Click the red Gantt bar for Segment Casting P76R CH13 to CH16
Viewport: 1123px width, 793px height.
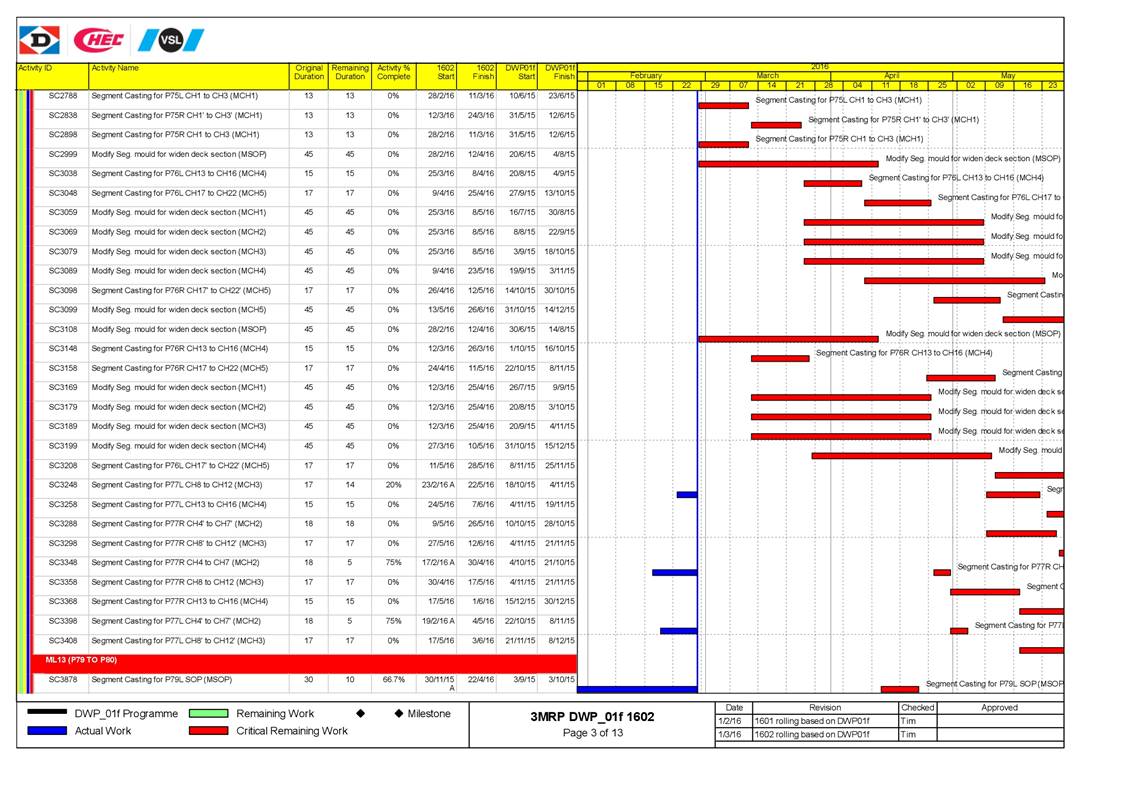tap(780, 358)
